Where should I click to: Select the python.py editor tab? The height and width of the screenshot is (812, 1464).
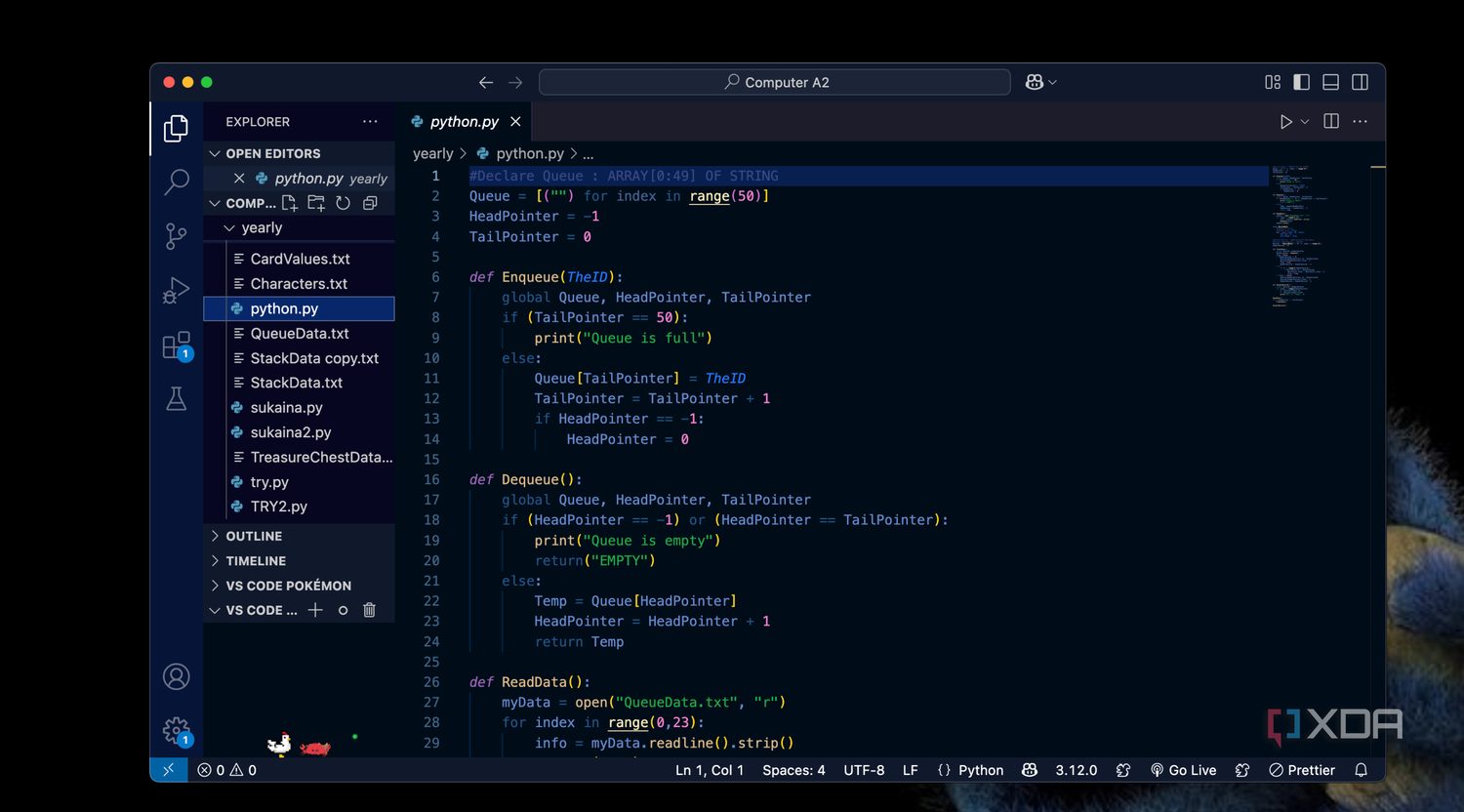(464, 122)
